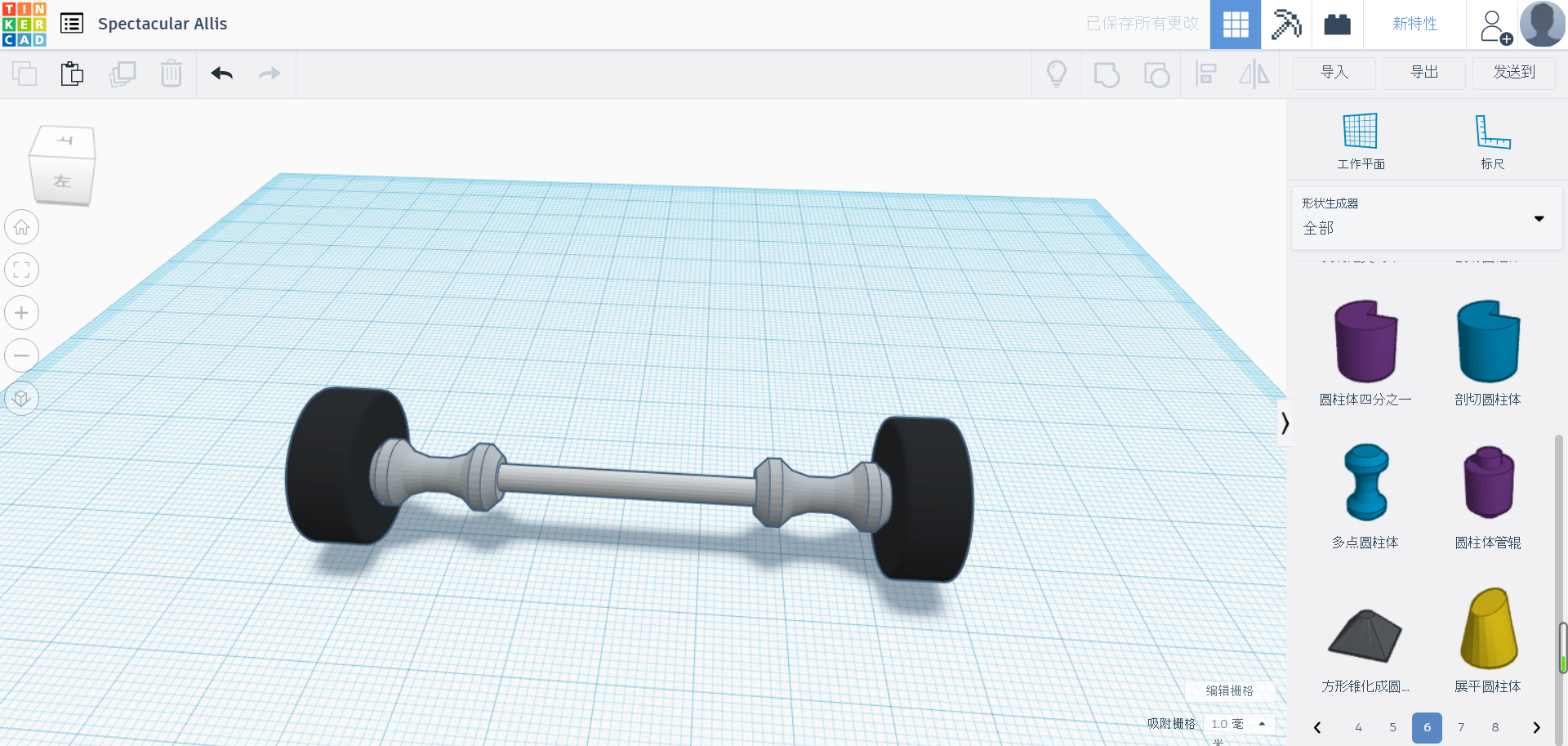Select the 圆柱体四分之一 shape
This screenshot has height=746, width=1568.
coord(1365,352)
